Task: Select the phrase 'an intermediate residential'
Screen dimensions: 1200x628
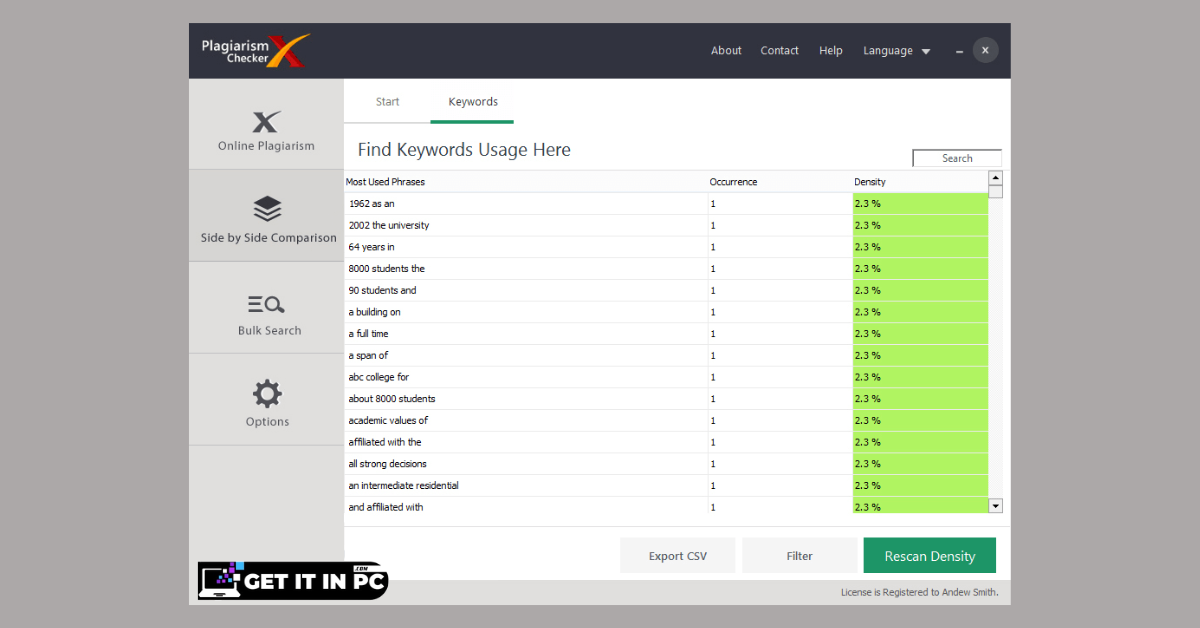Action: pos(403,485)
